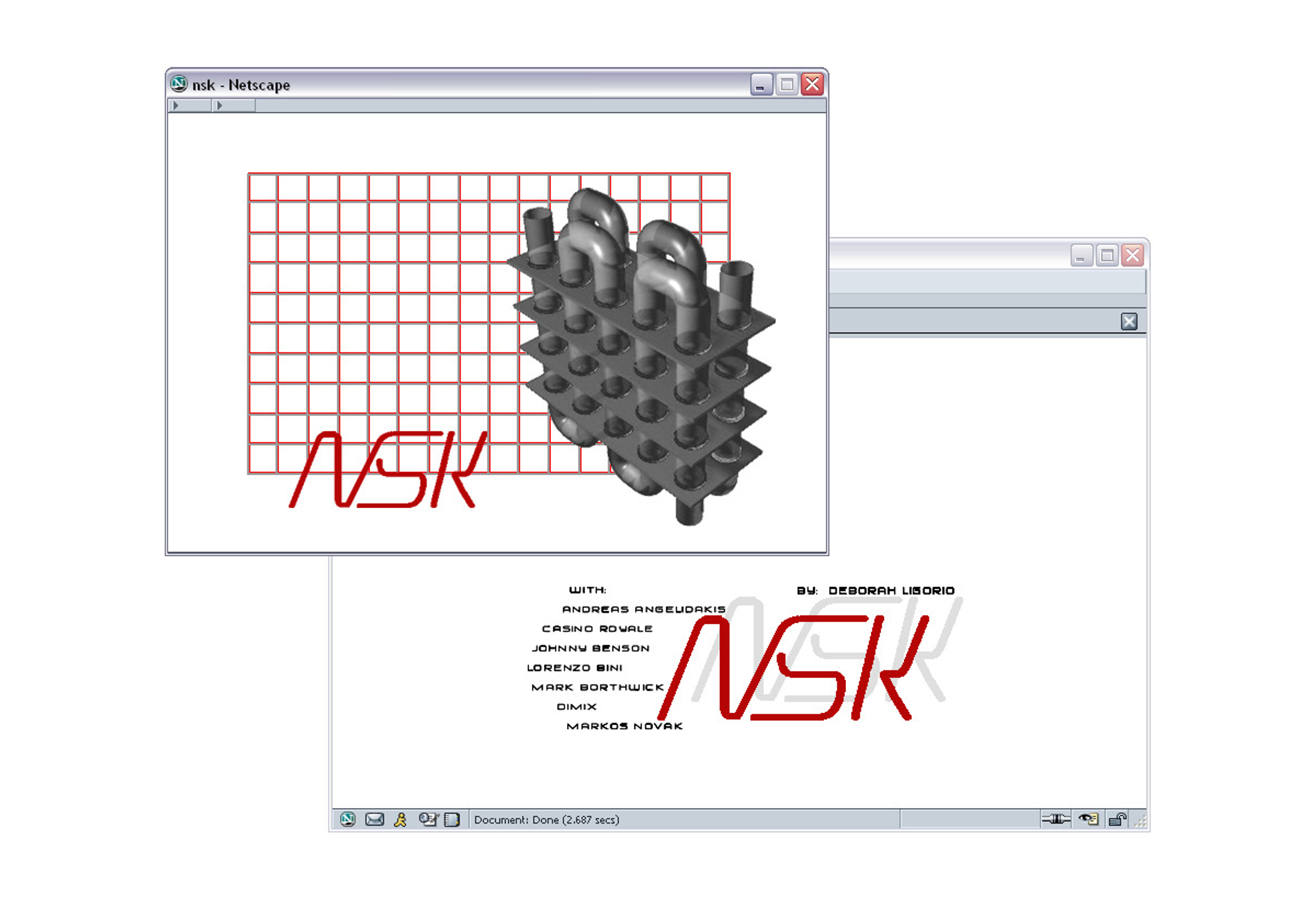Select "Andreas Angelidakis" in the list
The height and width of the screenshot is (899, 1316).
pyautogui.click(x=644, y=609)
